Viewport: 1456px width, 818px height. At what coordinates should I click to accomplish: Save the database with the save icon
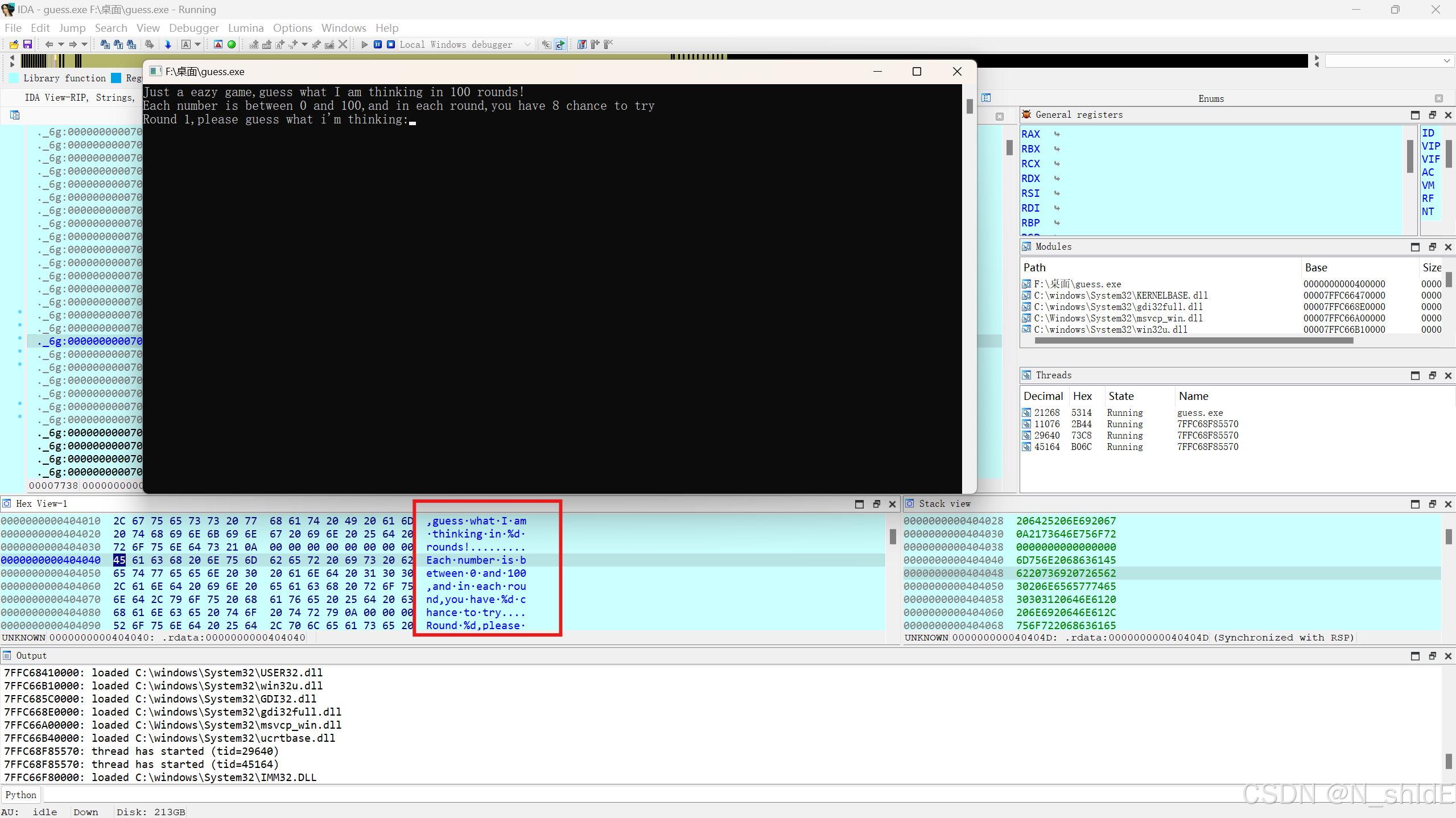[27, 44]
